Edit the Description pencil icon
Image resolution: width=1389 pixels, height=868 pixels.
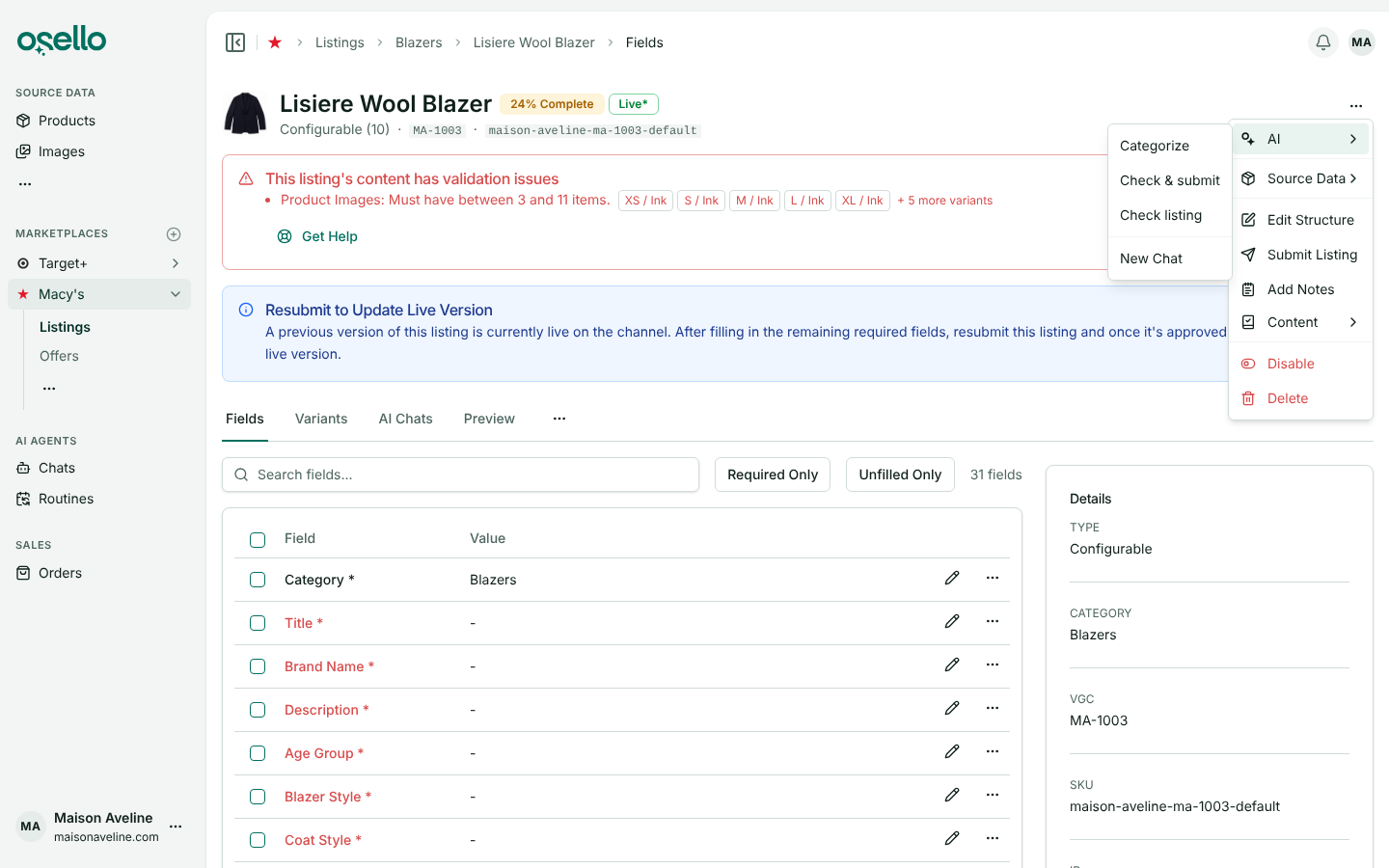pyautogui.click(x=952, y=708)
